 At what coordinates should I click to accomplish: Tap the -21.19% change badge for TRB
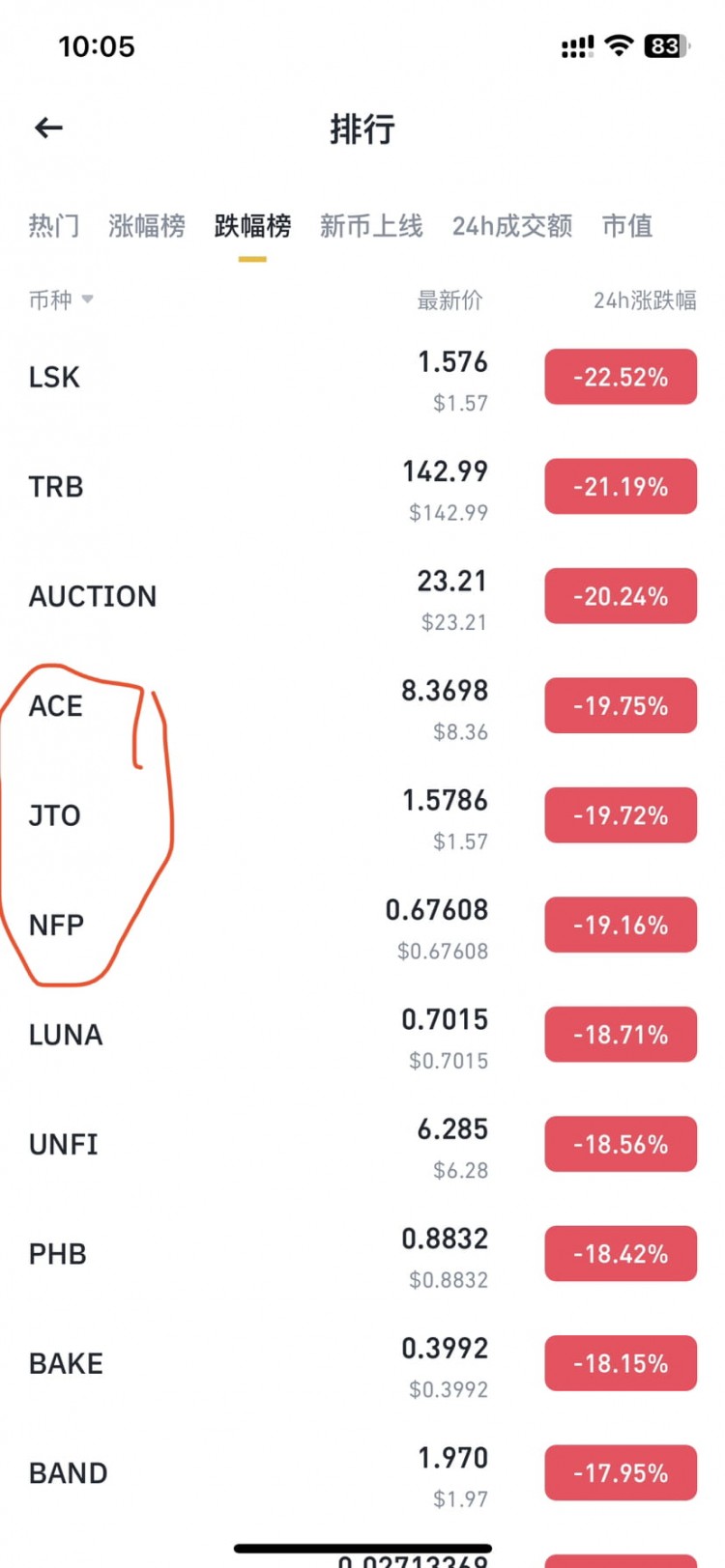click(x=621, y=487)
